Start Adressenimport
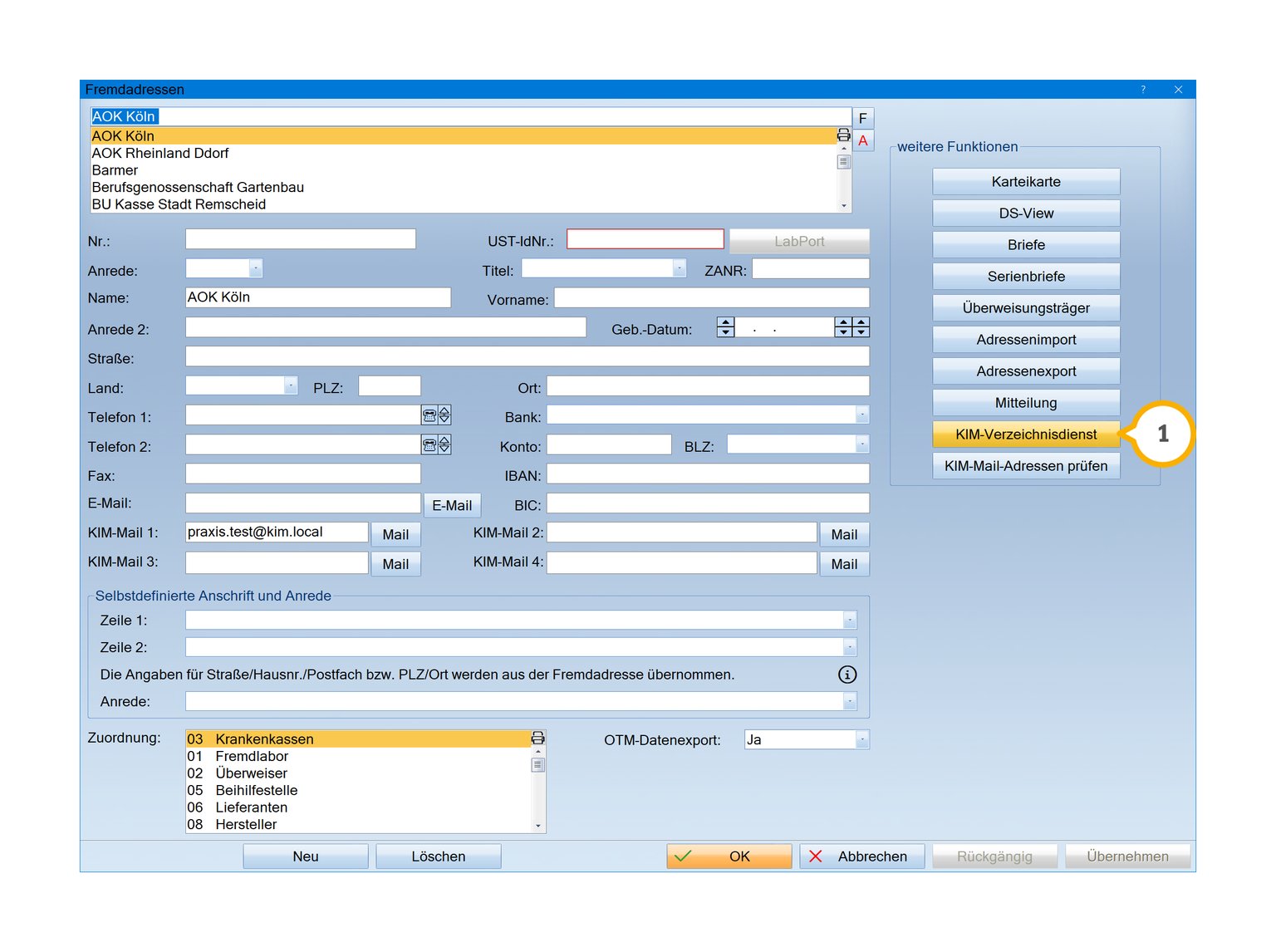The height and width of the screenshot is (952, 1276). (1026, 340)
